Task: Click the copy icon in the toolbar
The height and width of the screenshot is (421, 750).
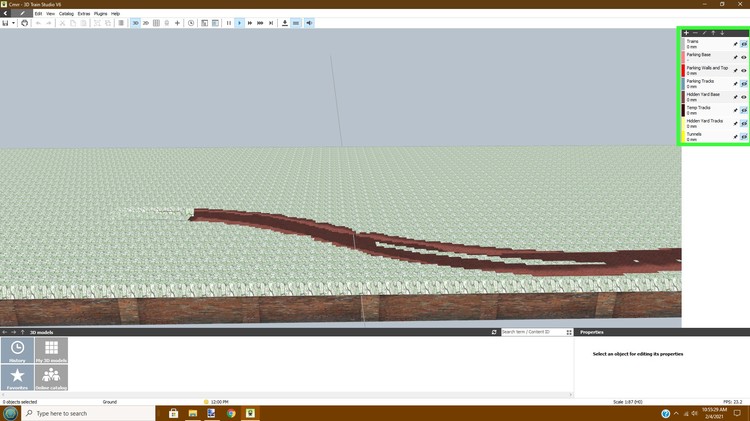Action: 73,23
